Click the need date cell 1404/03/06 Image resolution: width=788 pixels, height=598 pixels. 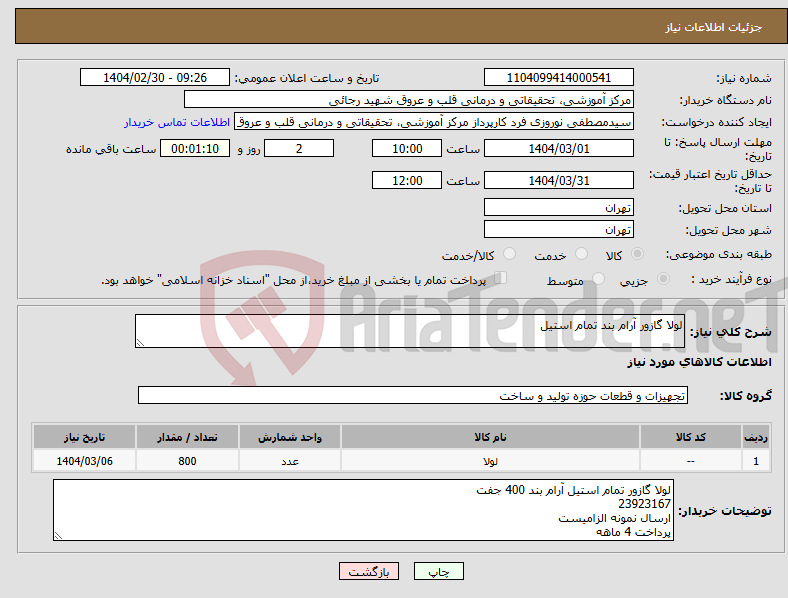click(x=84, y=461)
